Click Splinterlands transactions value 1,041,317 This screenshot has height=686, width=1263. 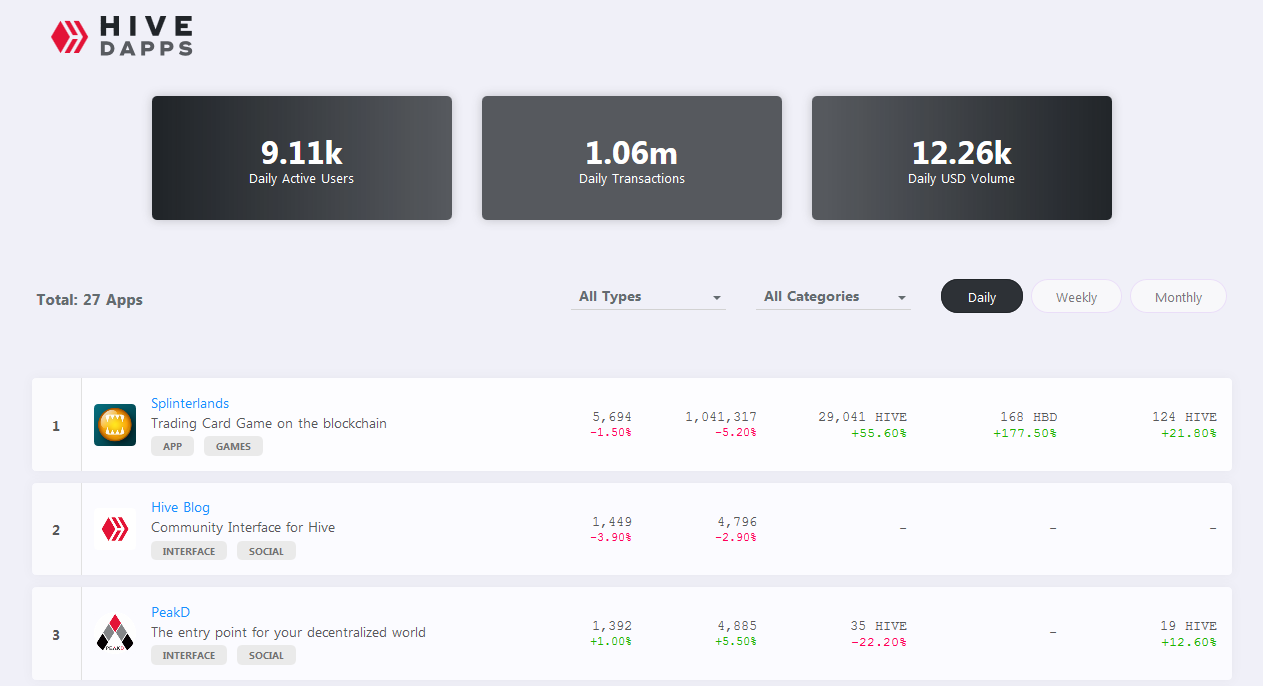point(721,417)
